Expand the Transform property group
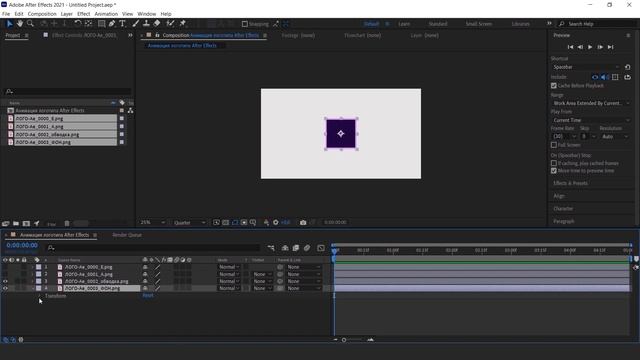This screenshot has height=360, width=640. [x=40, y=296]
